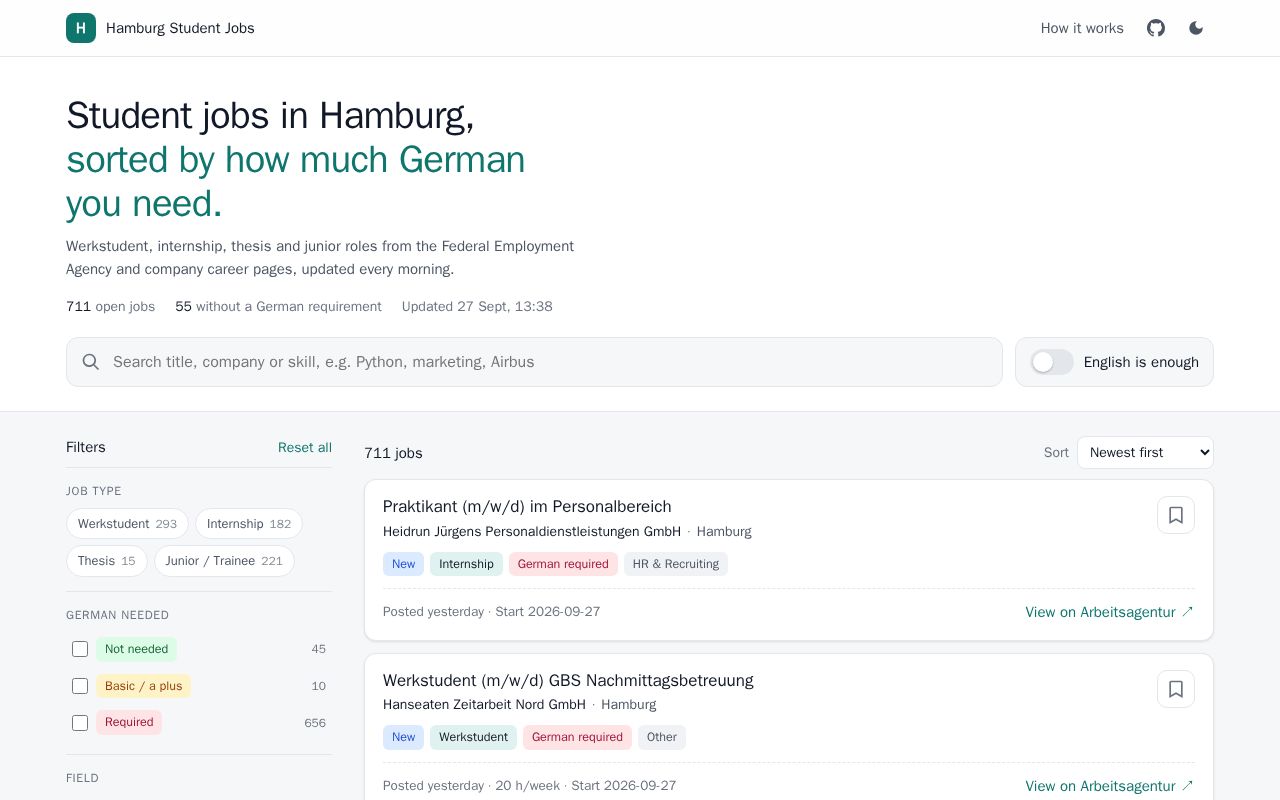Click Heidrun Jürgens Personaldienstleistungen GmbH company name

(532, 532)
